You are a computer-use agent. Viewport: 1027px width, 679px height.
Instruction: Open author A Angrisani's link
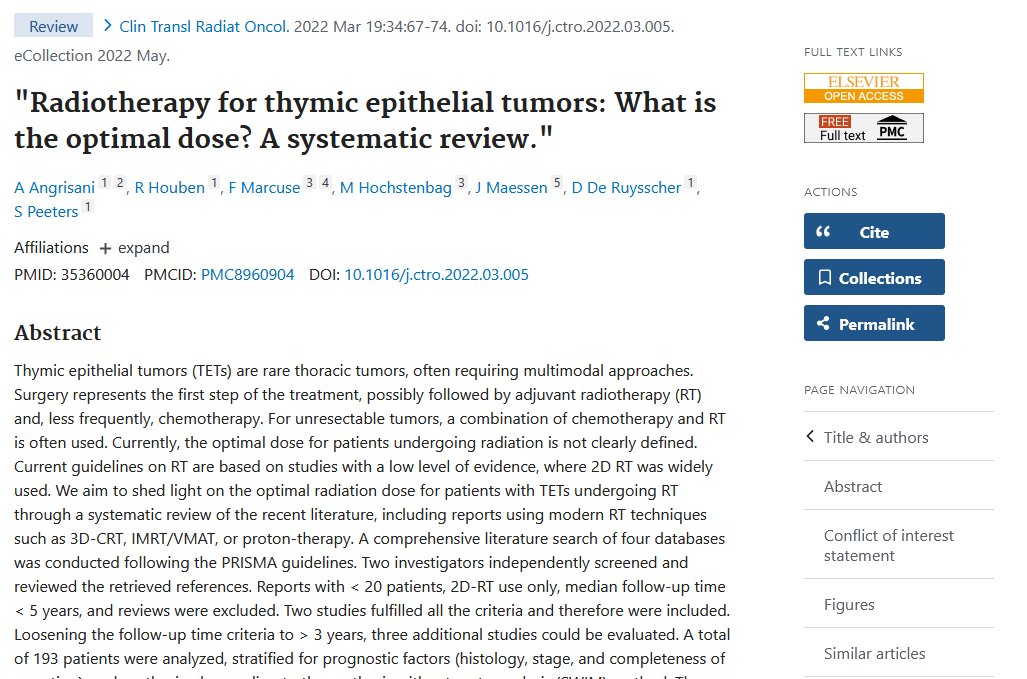point(54,188)
